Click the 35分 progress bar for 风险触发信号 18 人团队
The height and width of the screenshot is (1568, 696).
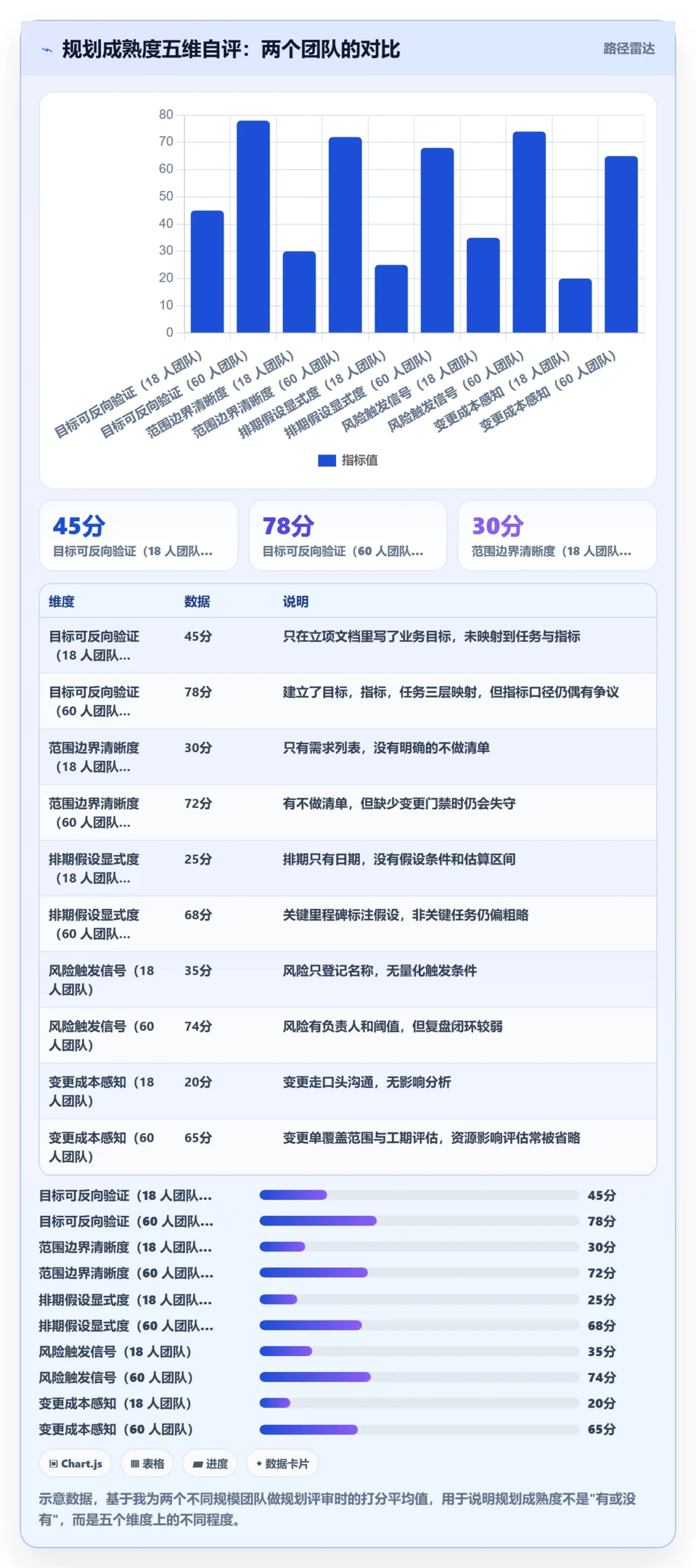pos(419,1351)
